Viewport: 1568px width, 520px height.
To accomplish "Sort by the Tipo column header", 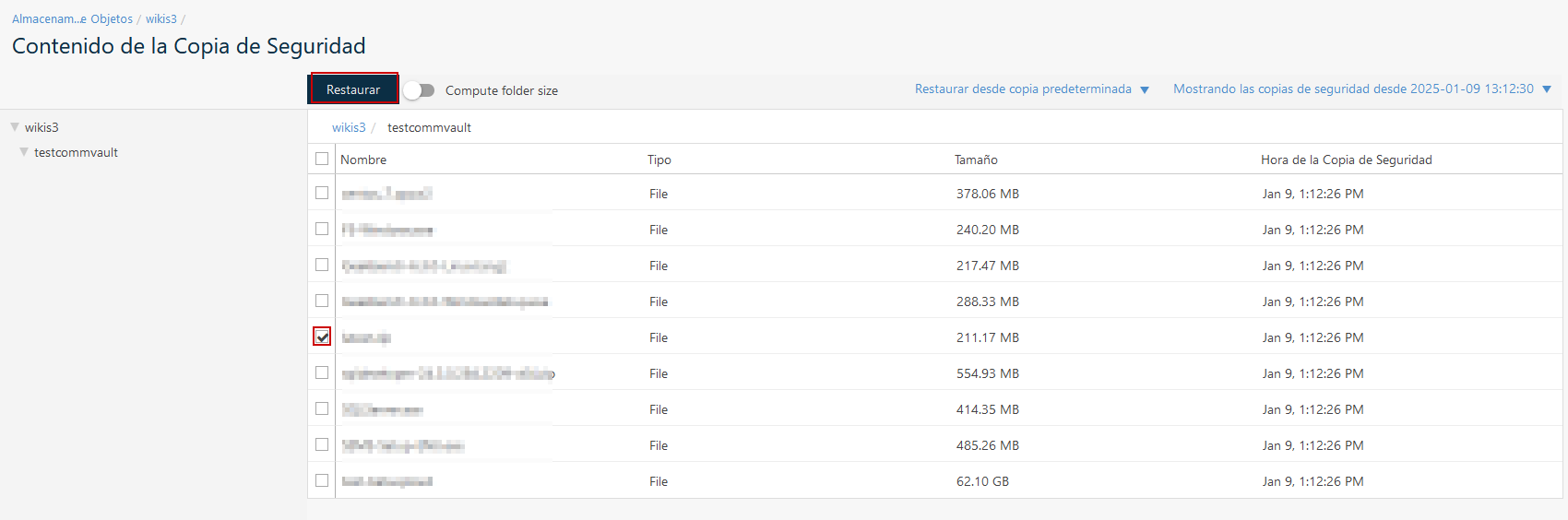I will (659, 160).
